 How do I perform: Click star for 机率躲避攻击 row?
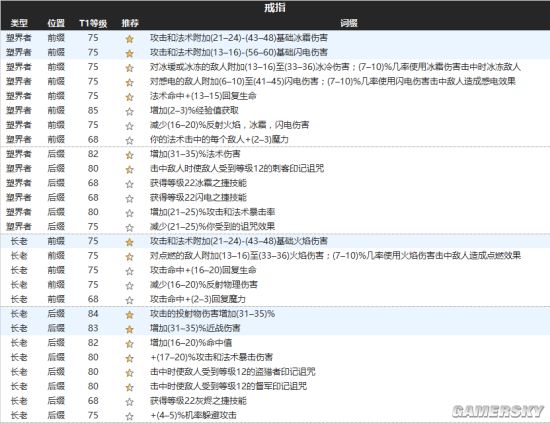pos(129,416)
